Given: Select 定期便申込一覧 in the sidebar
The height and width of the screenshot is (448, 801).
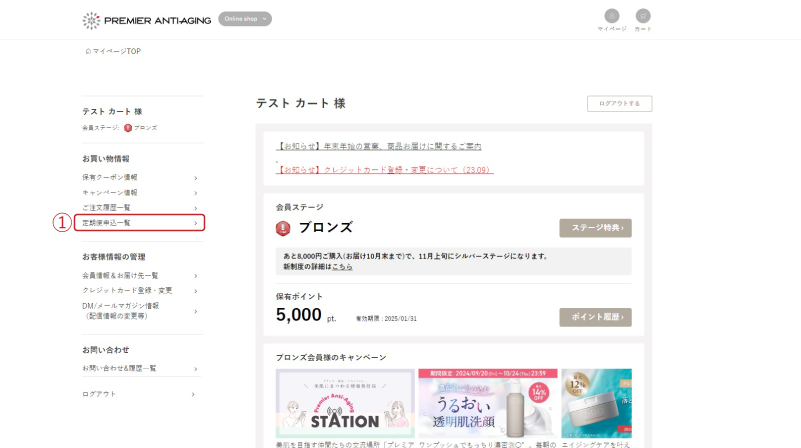Looking at the screenshot, I should point(139,222).
